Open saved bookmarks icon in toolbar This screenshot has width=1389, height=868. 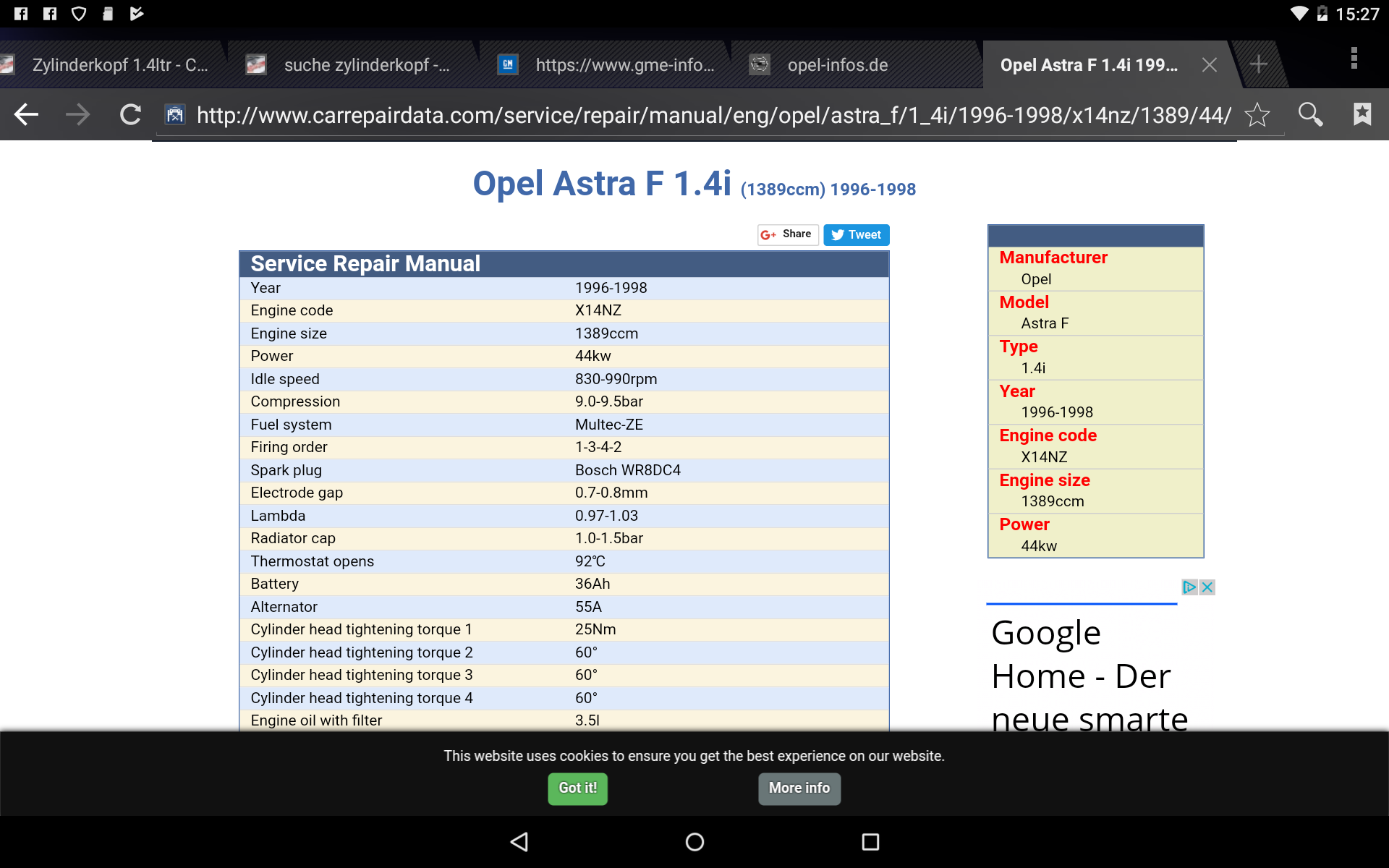click(1362, 114)
